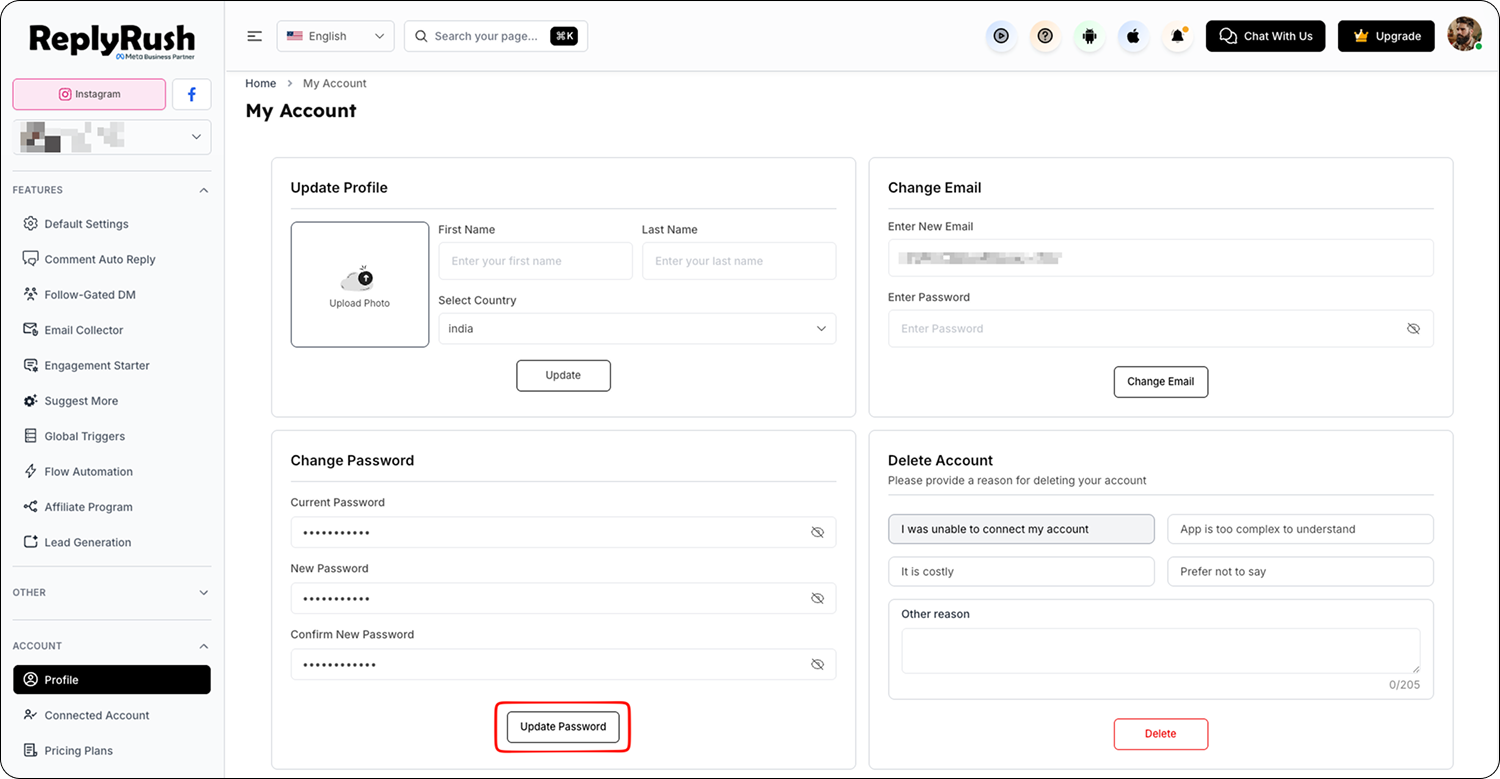Open the connected account selector dropdown
Viewport: 1500px width, 779px height.
(x=112, y=137)
